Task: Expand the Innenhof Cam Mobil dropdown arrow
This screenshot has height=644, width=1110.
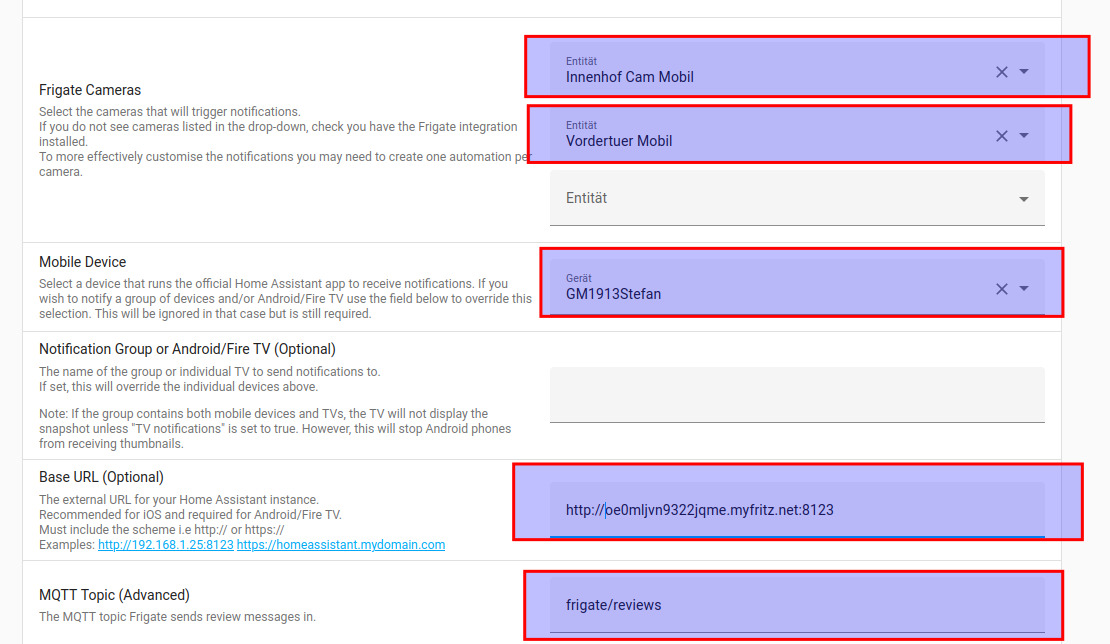Action: tap(1024, 72)
